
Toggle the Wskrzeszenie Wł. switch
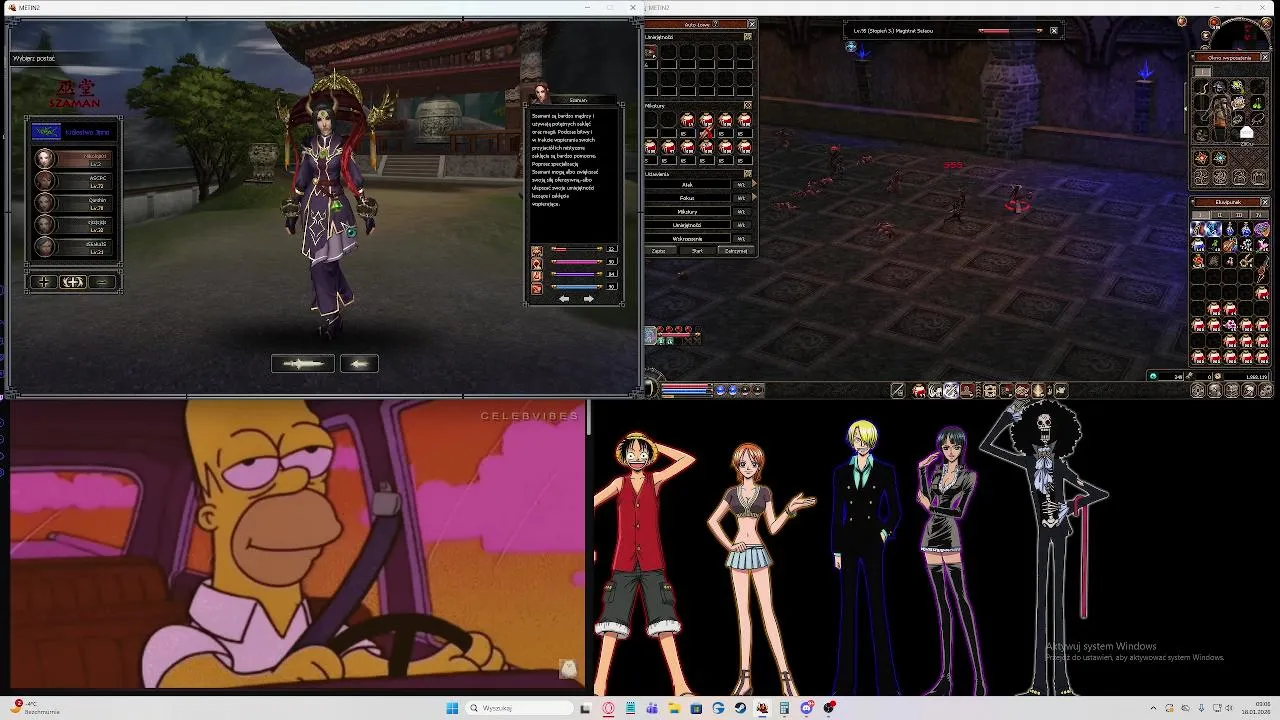pyautogui.click(x=741, y=239)
